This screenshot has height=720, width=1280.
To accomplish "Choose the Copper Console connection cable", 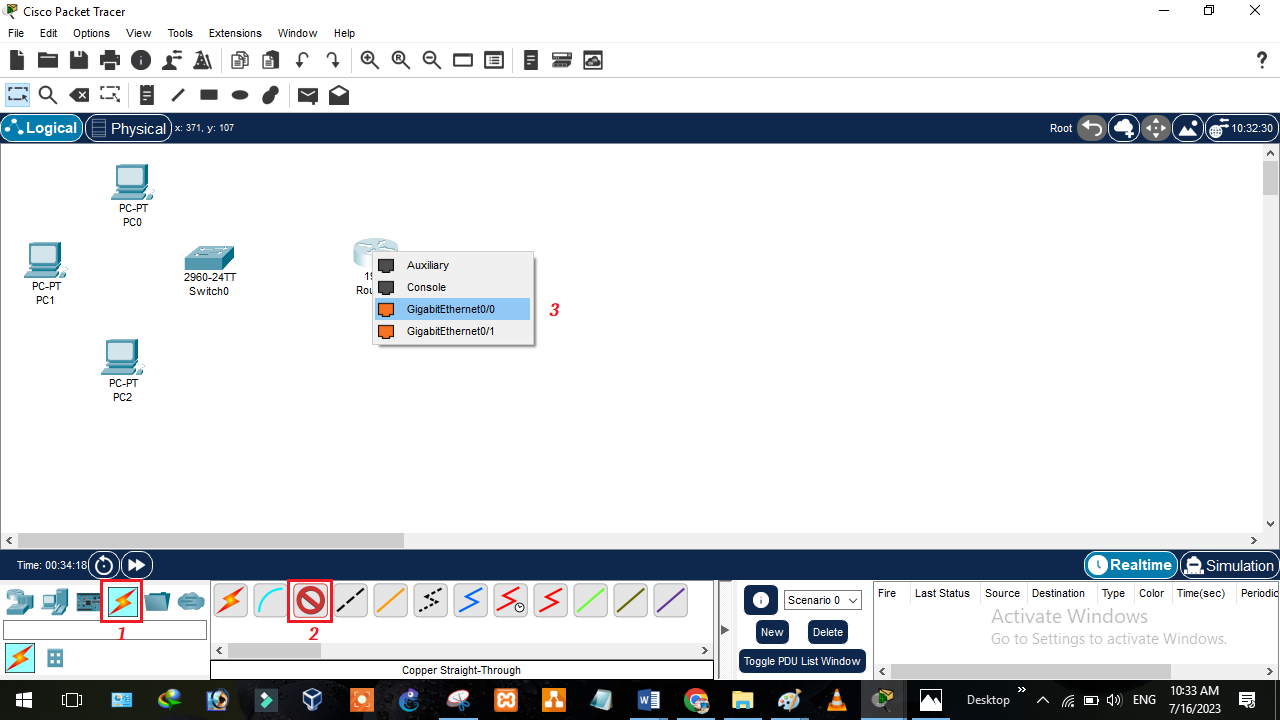I will (x=270, y=600).
